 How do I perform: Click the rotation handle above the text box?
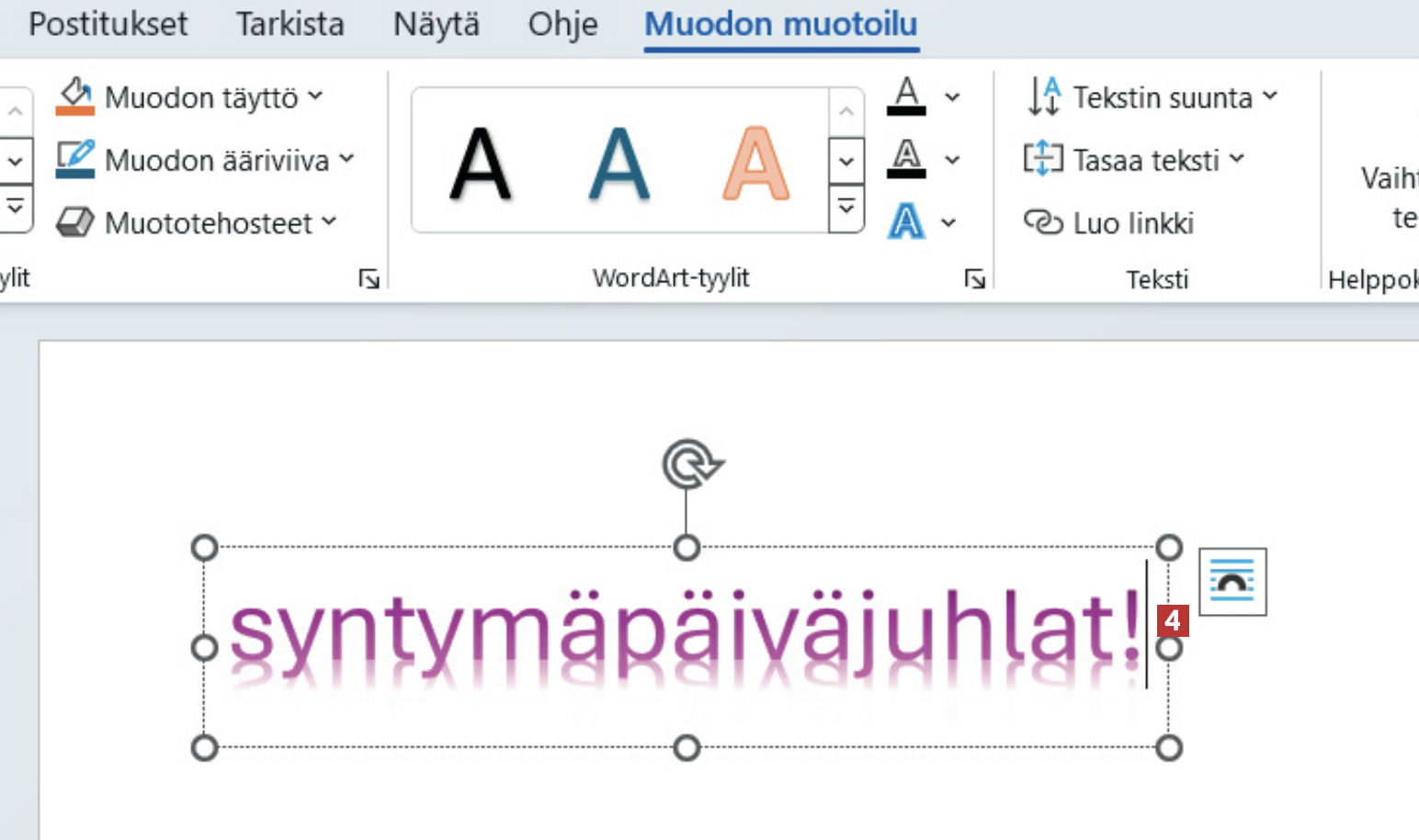tap(689, 464)
